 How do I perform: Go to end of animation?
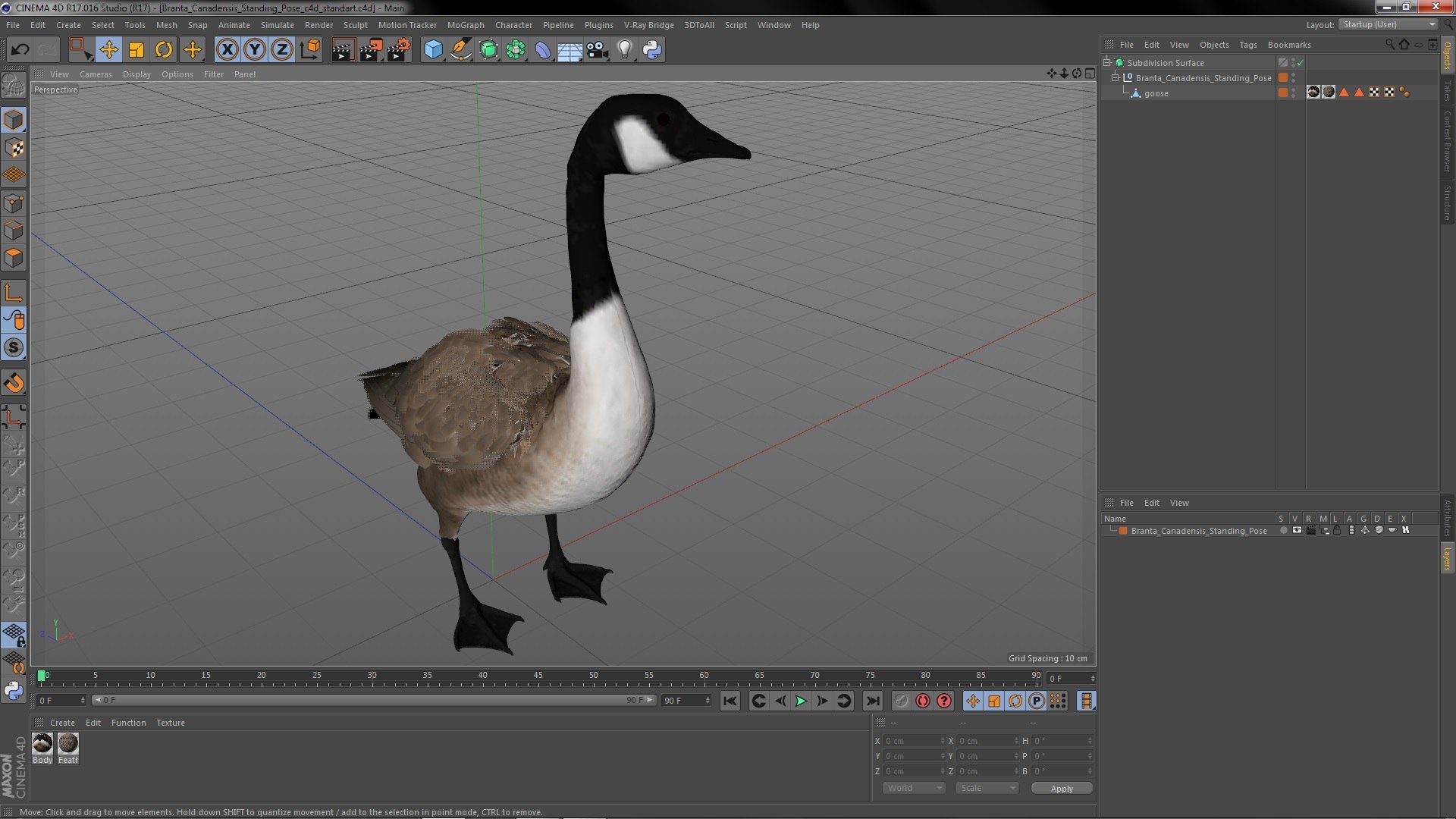coord(872,701)
